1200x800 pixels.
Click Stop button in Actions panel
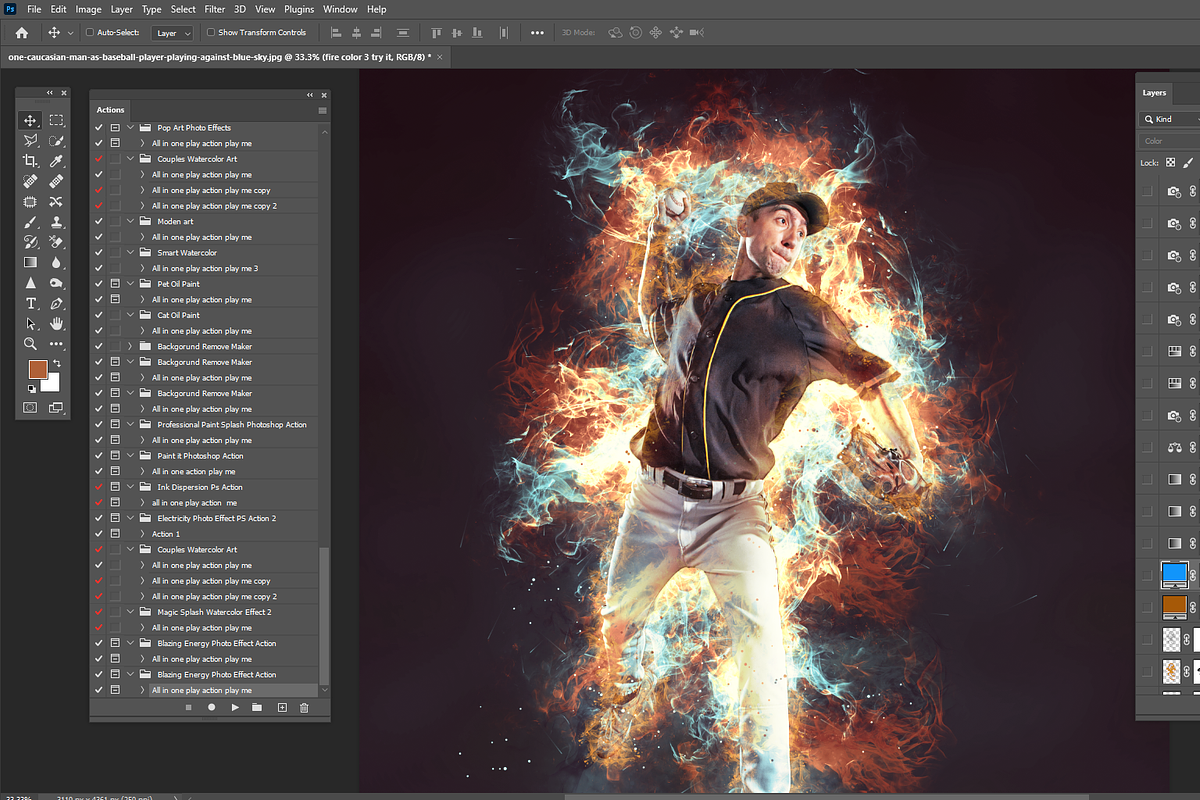pyautogui.click(x=189, y=707)
